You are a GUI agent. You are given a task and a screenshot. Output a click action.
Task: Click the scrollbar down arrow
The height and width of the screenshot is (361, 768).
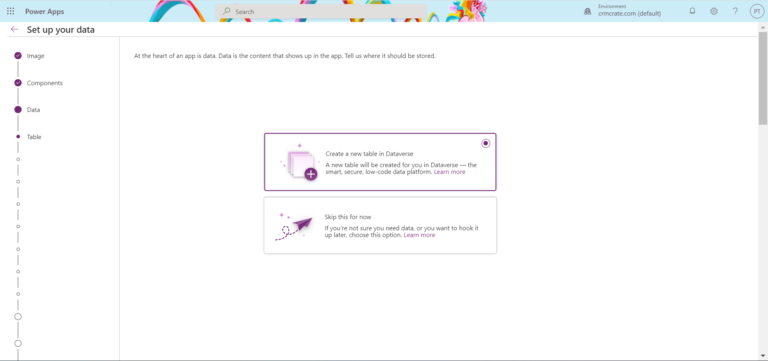[x=763, y=356]
